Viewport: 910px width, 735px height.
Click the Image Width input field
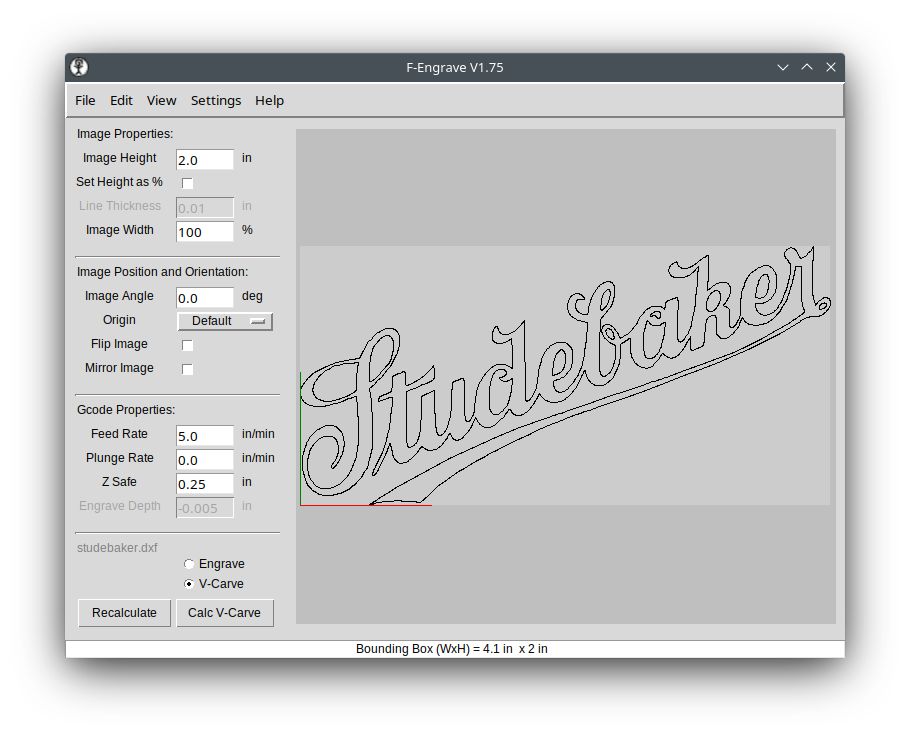pyautogui.click(x=205, y=232)
